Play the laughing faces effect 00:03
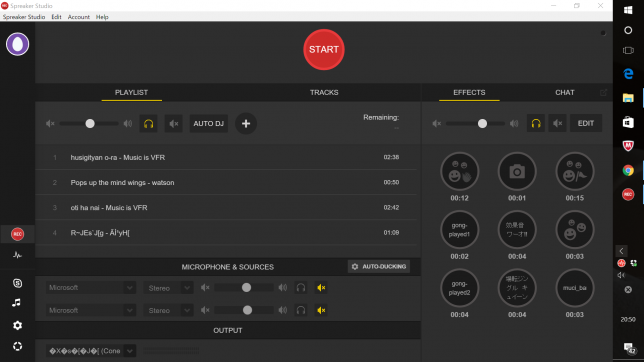This screenshot has width=644, height=362. [x=574, y=230]
